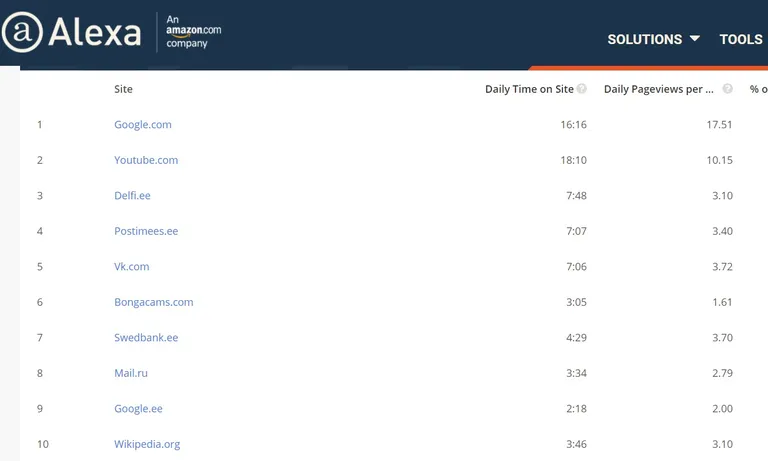Select the 2.00 pageviews value
The image size is (768, 461).
click(x=722, y=409)
